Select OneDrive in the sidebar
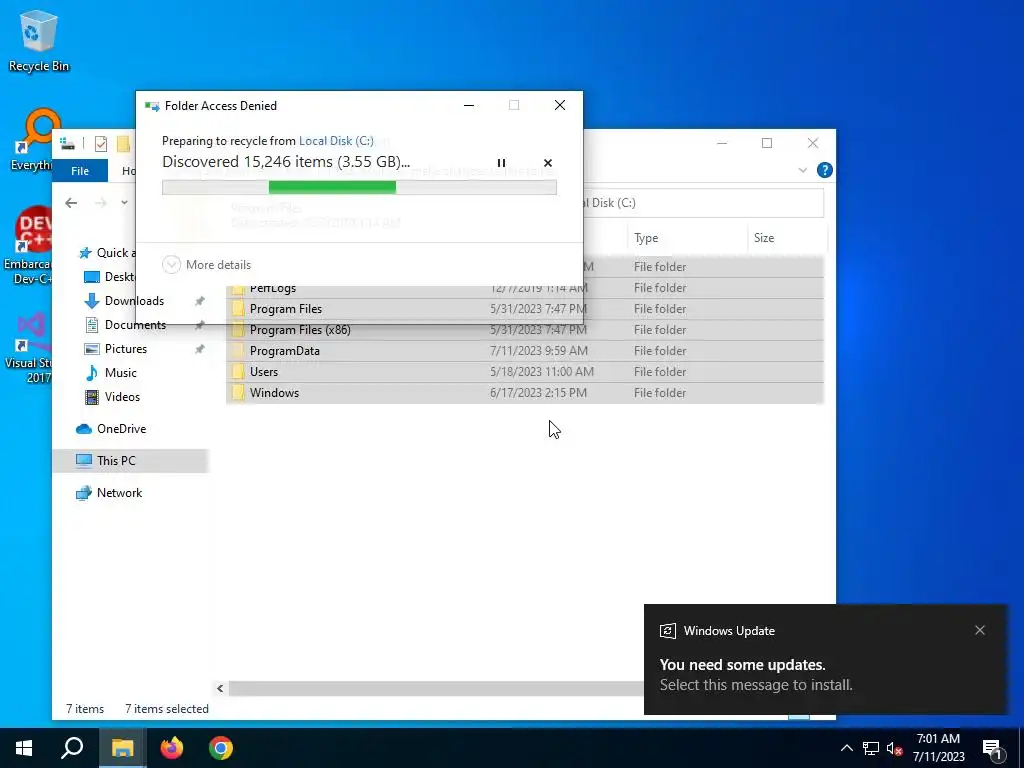Image resolution: width=1024 pixels, height=768 pixels. [x=121, y=428]
